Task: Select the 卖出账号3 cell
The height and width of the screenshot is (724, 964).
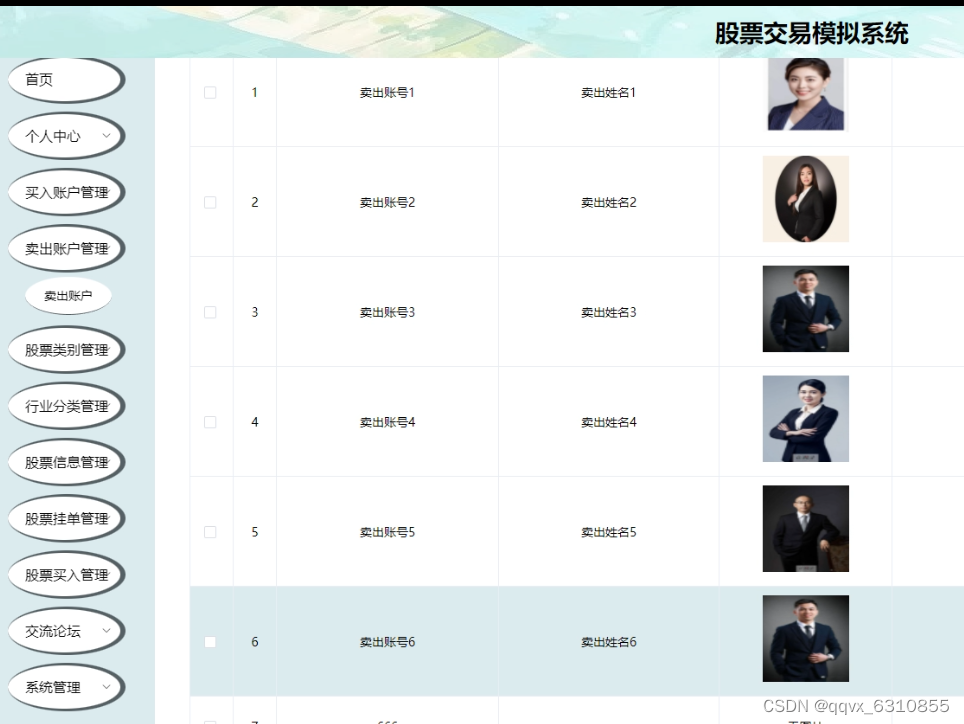Action: pos(387,312)
